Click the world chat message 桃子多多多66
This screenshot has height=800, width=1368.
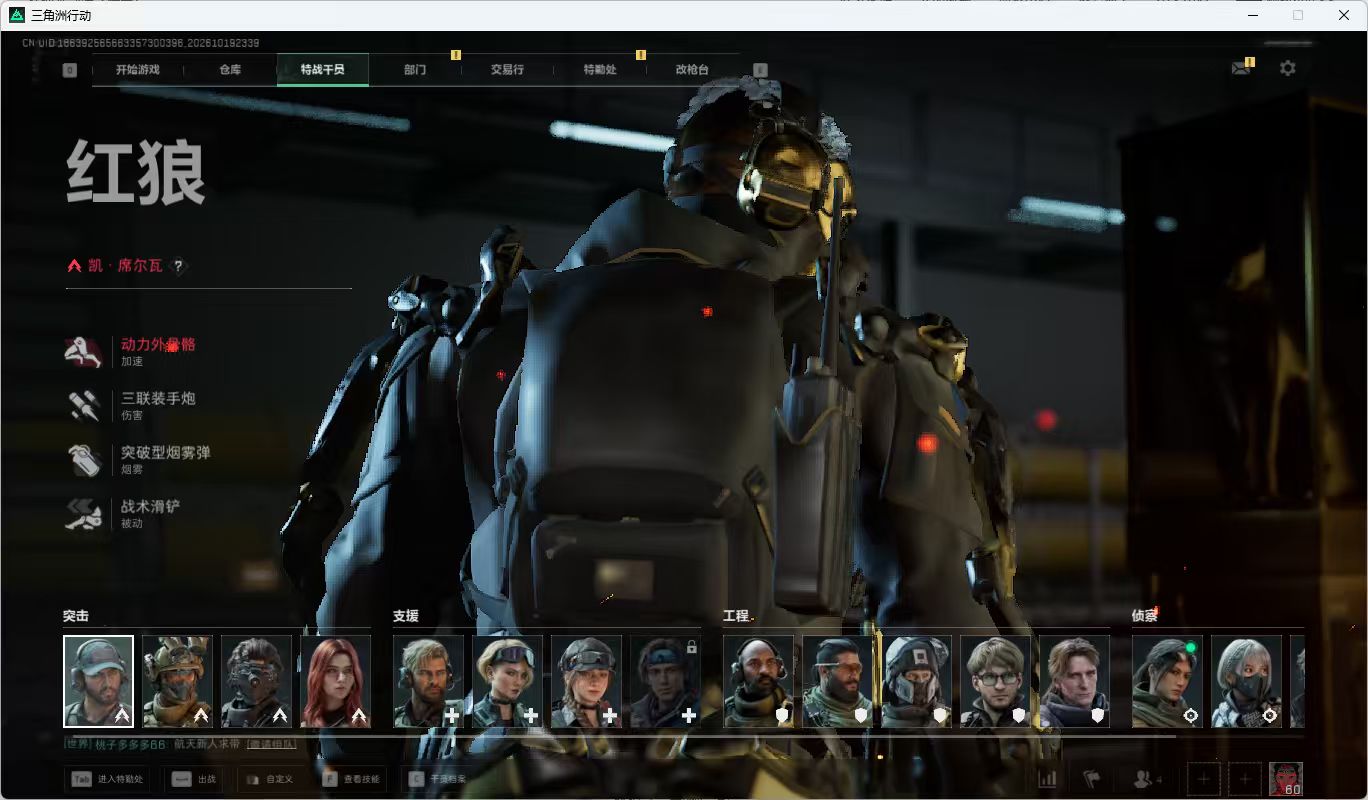click(130, 744)
